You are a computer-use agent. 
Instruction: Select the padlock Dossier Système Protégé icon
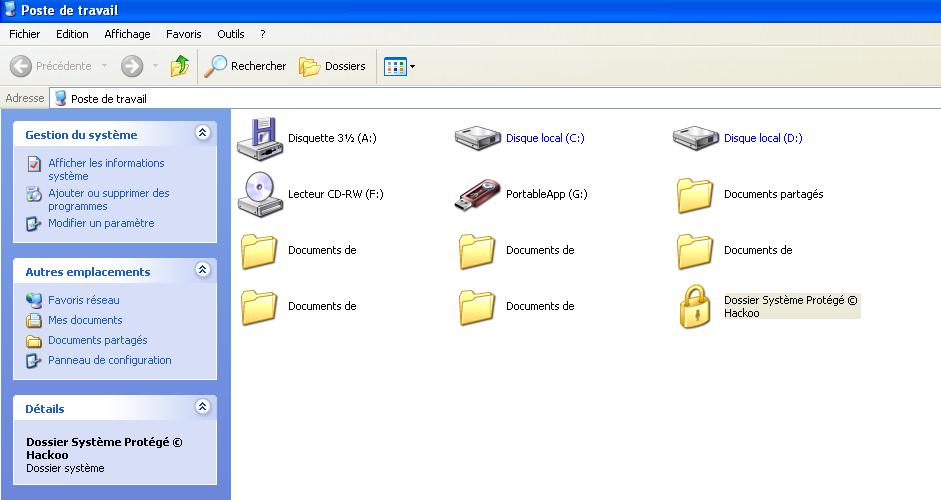tap(695, 306)
